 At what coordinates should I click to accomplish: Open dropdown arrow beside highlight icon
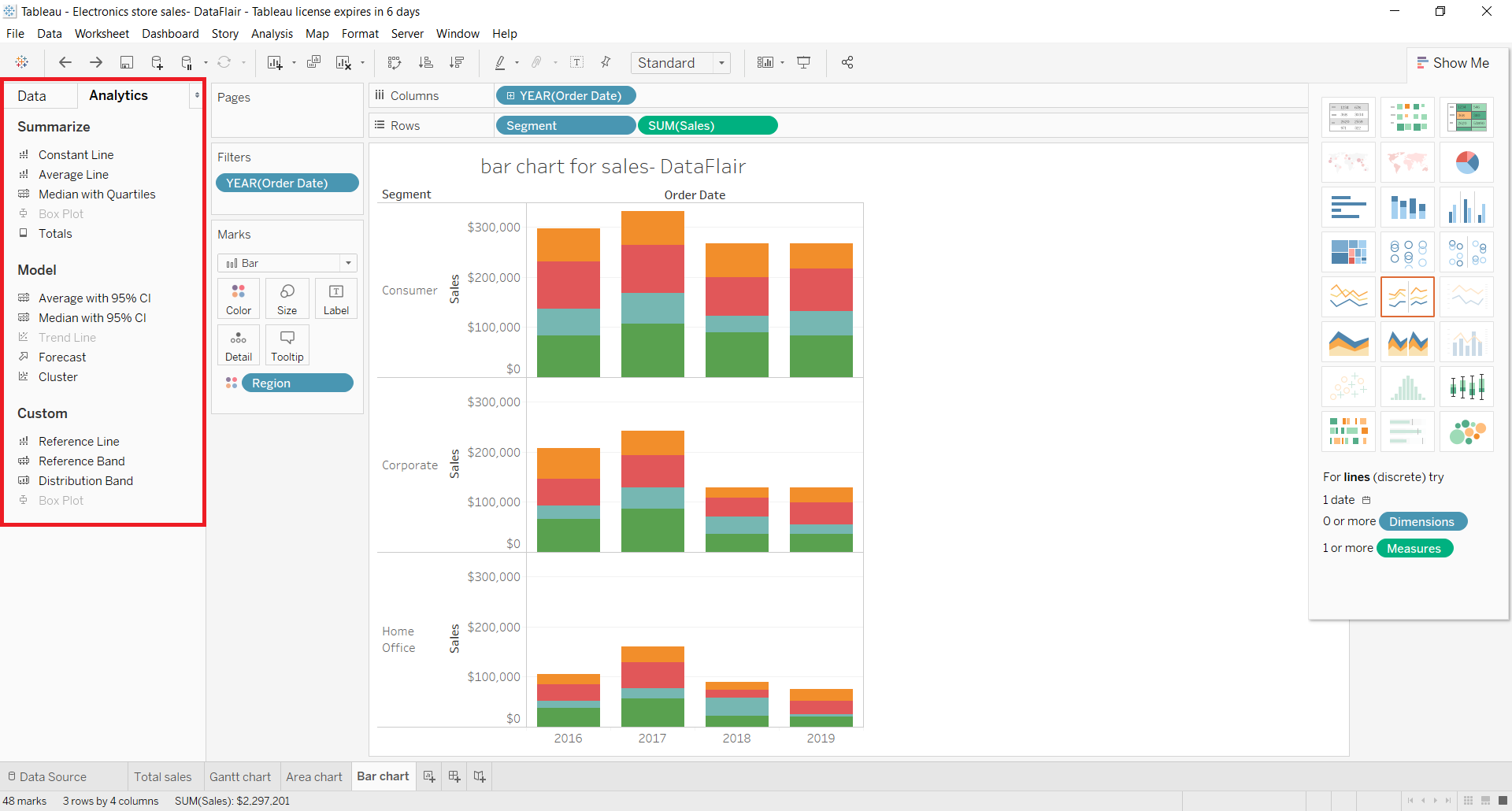[517, 63]
